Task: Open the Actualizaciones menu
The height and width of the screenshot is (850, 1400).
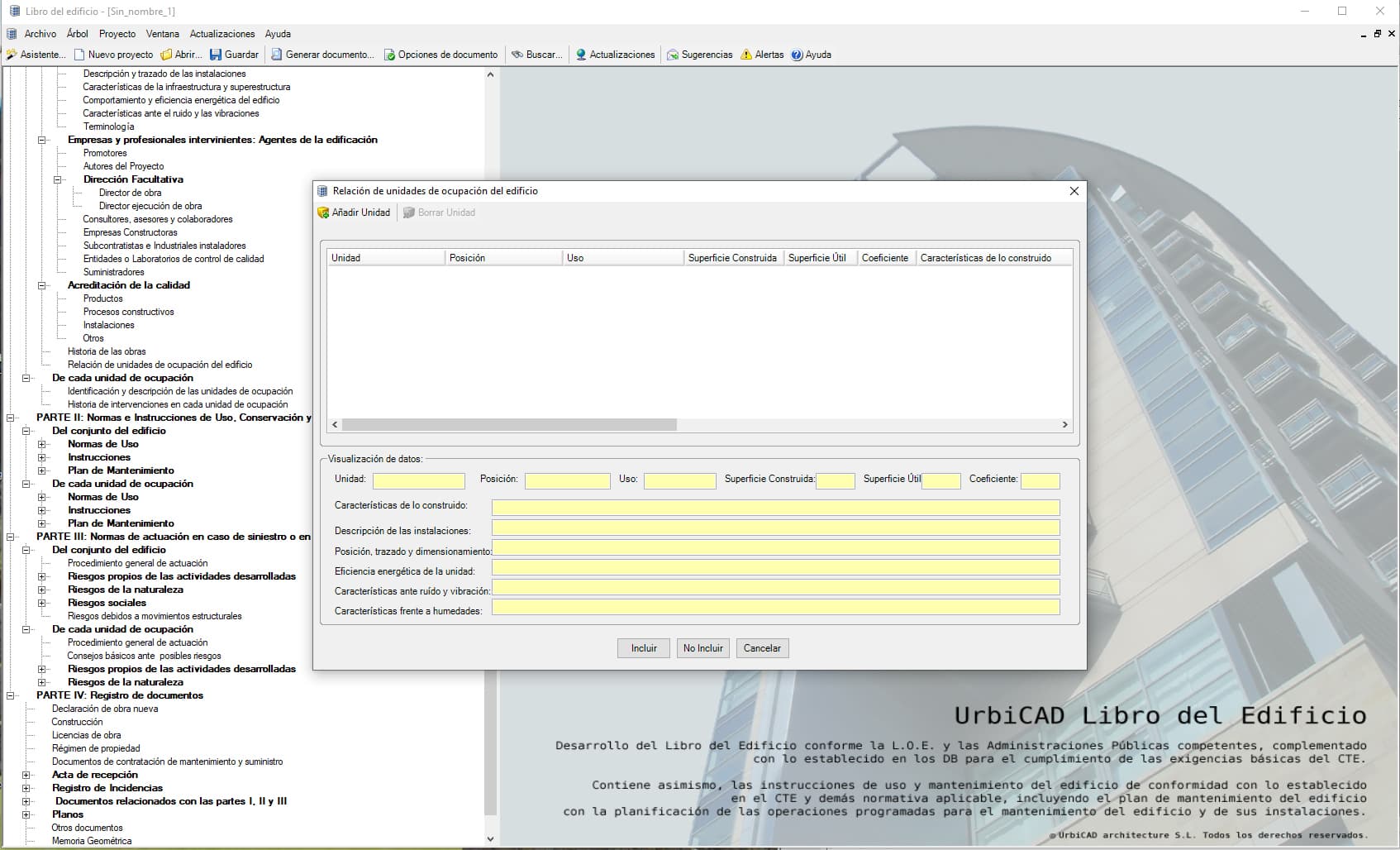Action: coord(222,34)
